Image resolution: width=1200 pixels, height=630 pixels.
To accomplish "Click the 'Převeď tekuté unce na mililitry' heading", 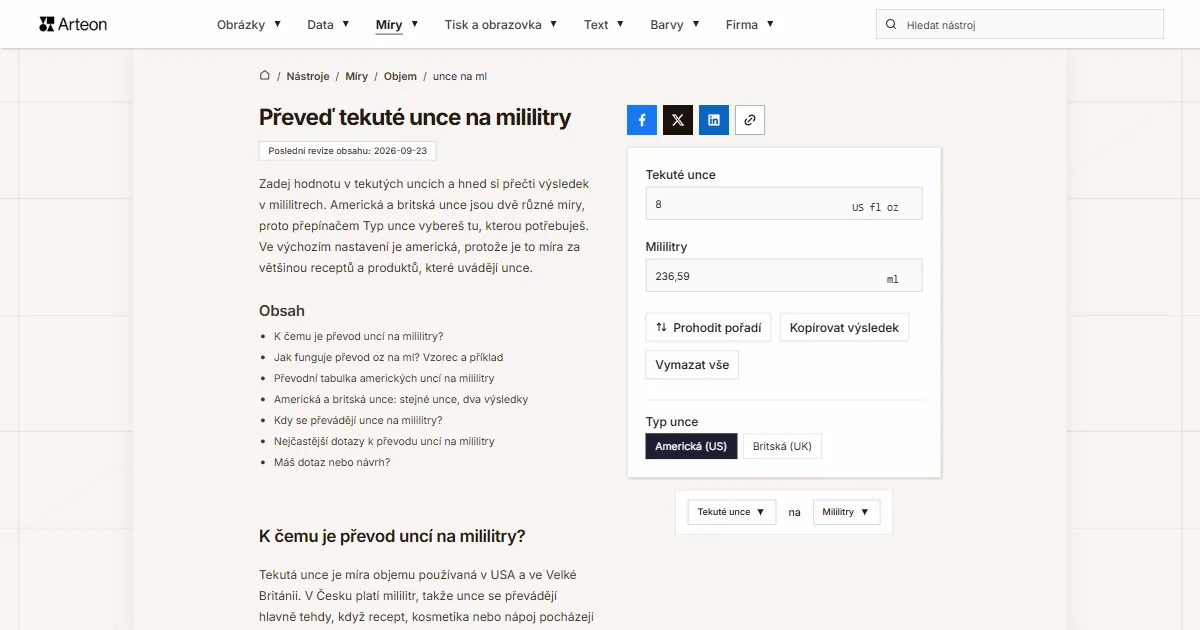I will pos(415,117).
